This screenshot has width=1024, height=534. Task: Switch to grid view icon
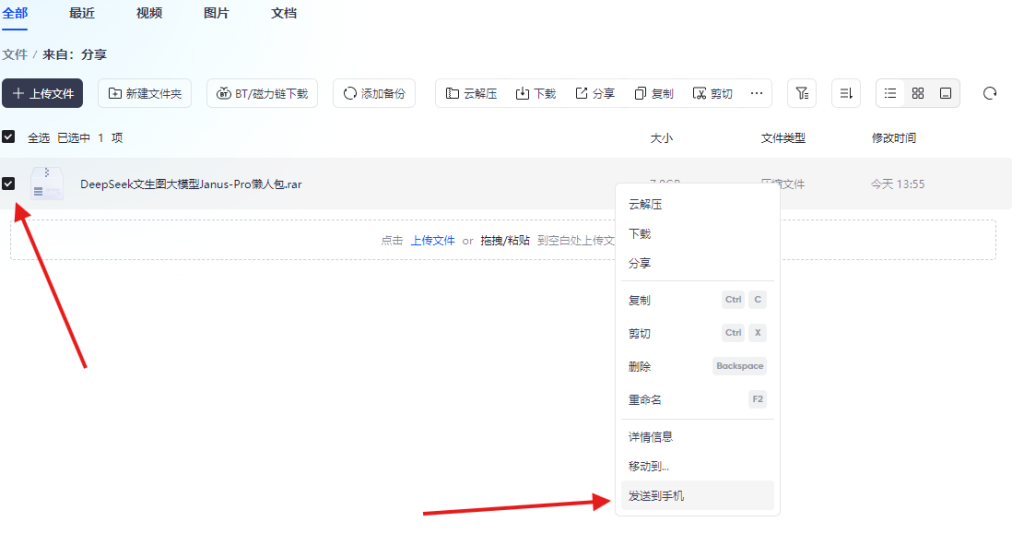tap(918, 93)
